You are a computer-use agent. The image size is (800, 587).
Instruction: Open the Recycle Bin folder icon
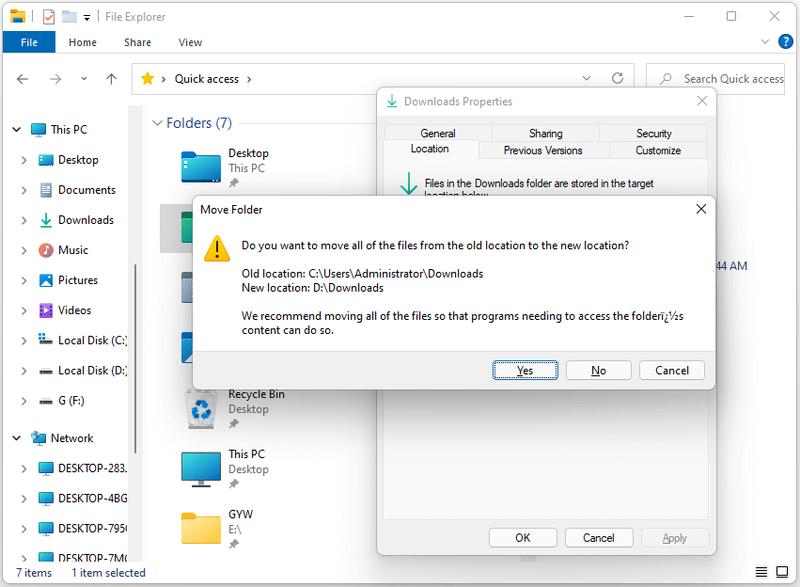pos(201,409)
